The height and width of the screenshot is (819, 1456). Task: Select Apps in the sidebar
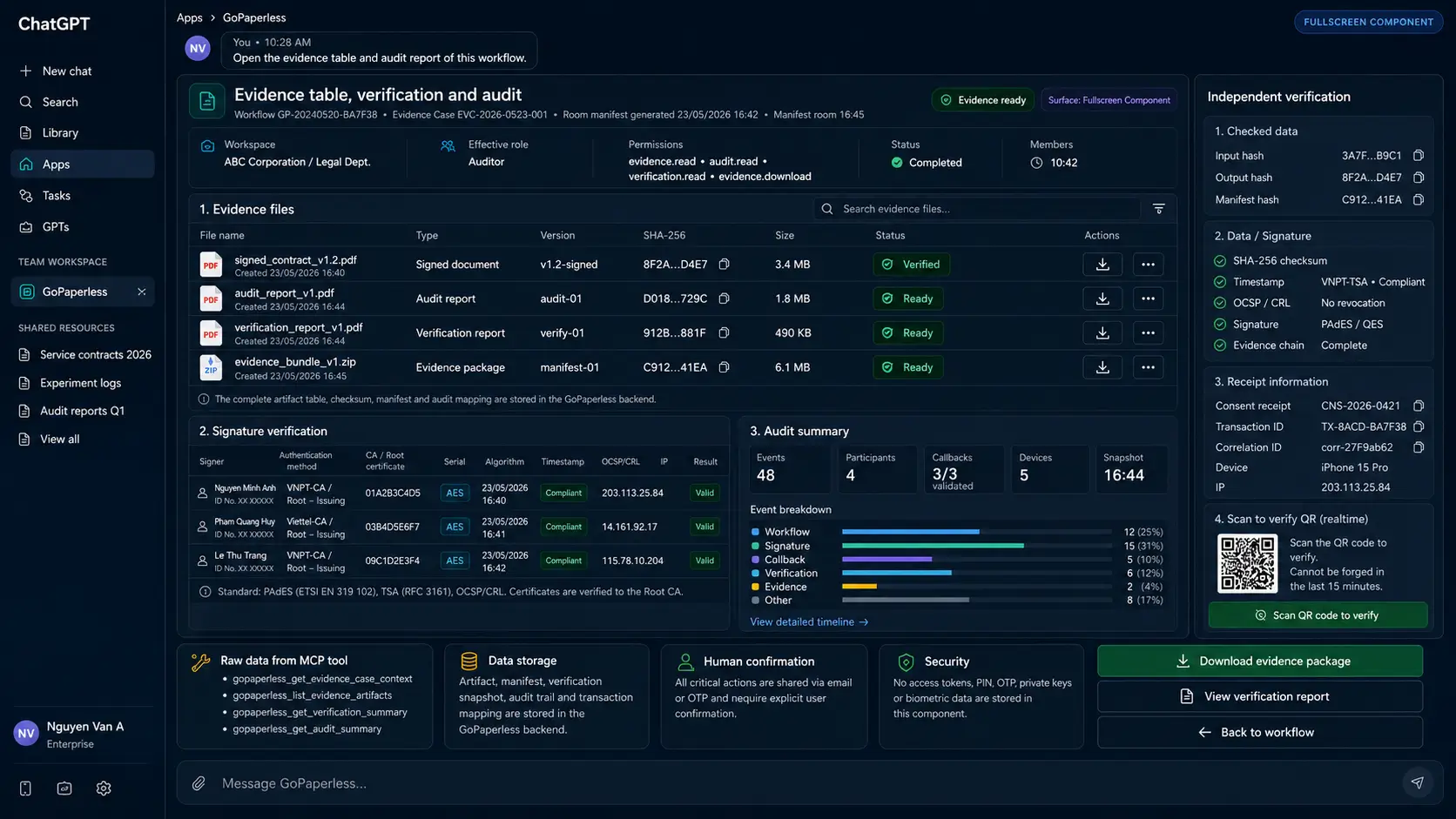point(83,164)
